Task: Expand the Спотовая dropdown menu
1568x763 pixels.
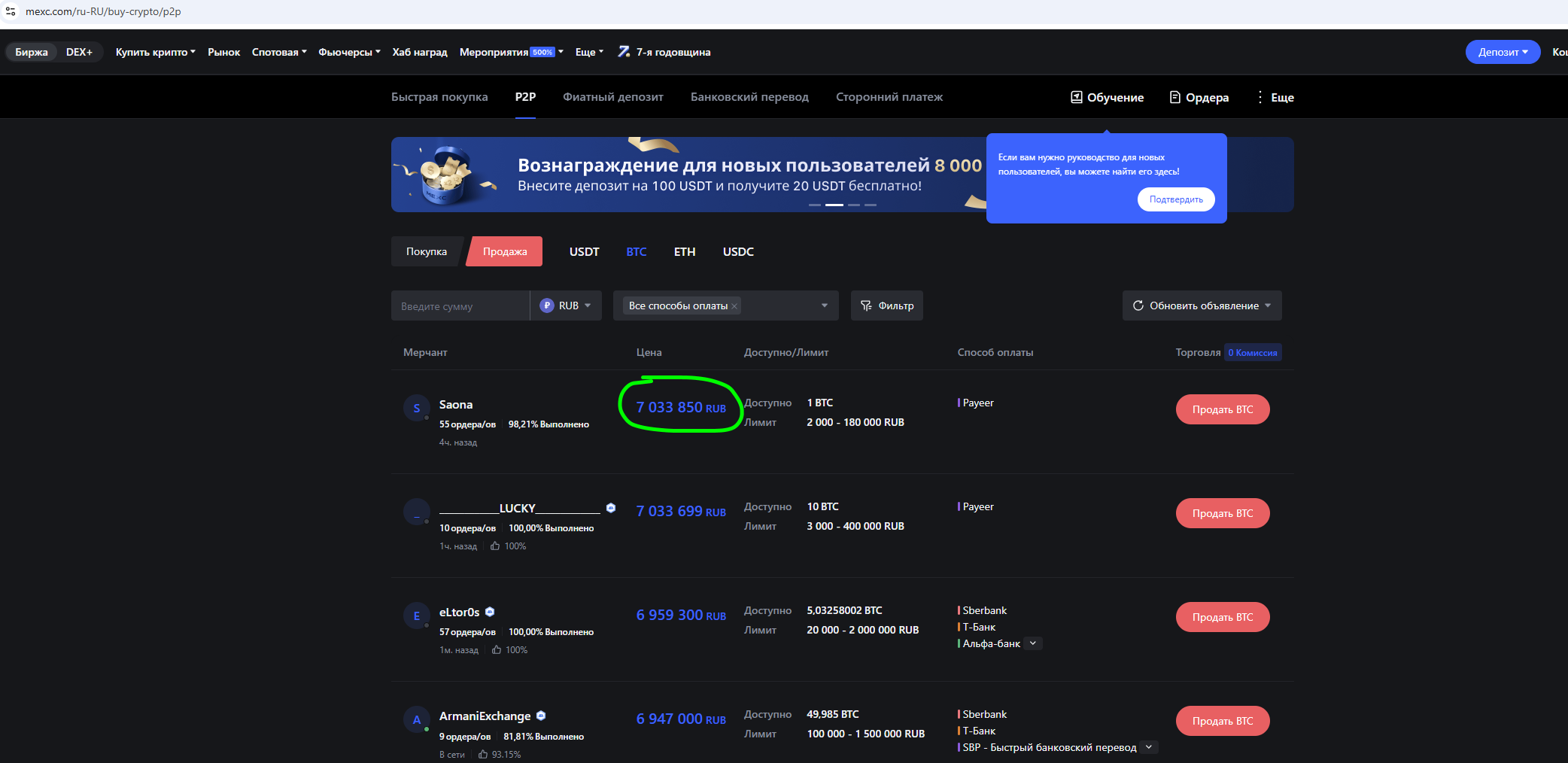Action: pos(279,52)
